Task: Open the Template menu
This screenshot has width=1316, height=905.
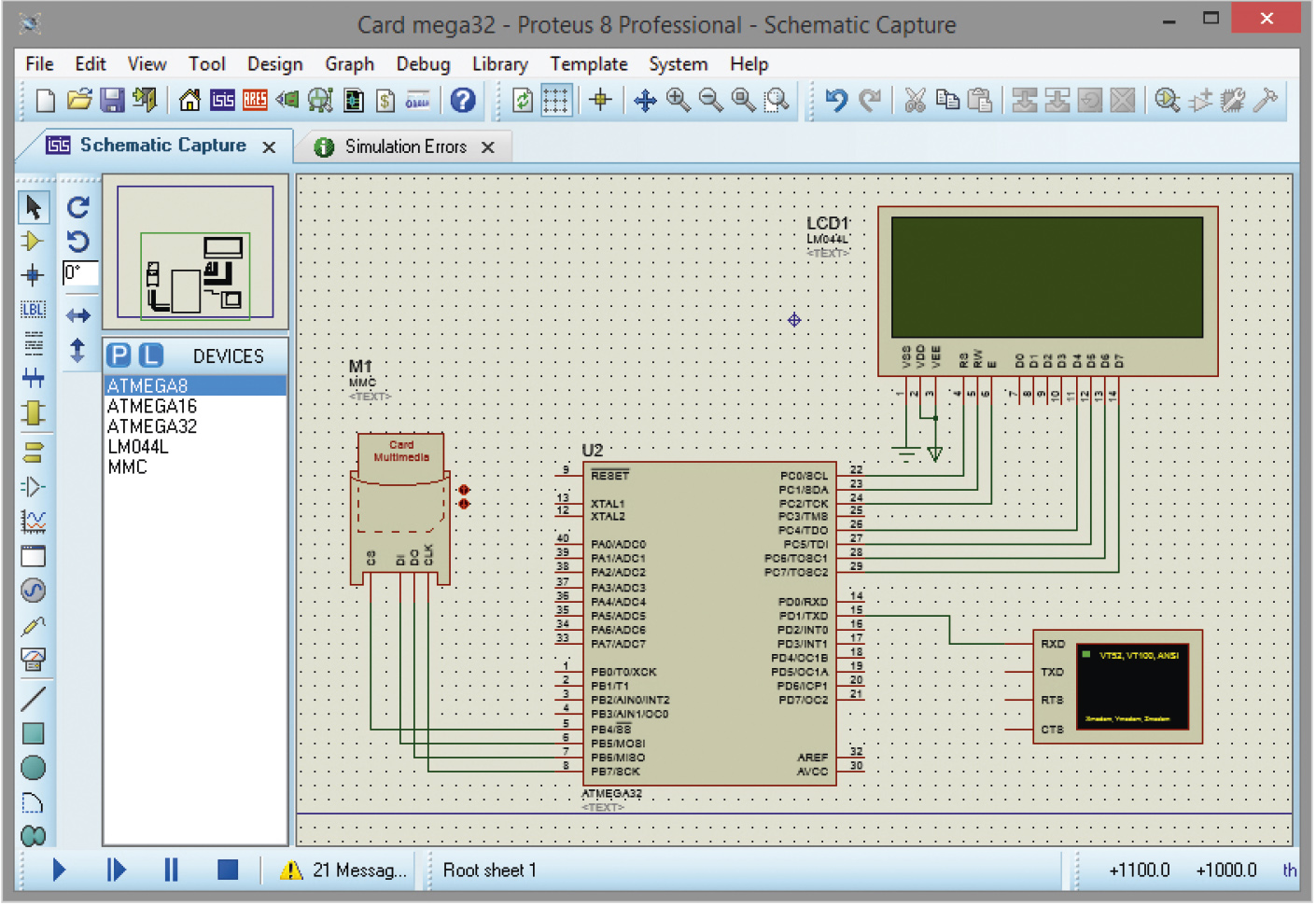Action: tap(588, 63)
